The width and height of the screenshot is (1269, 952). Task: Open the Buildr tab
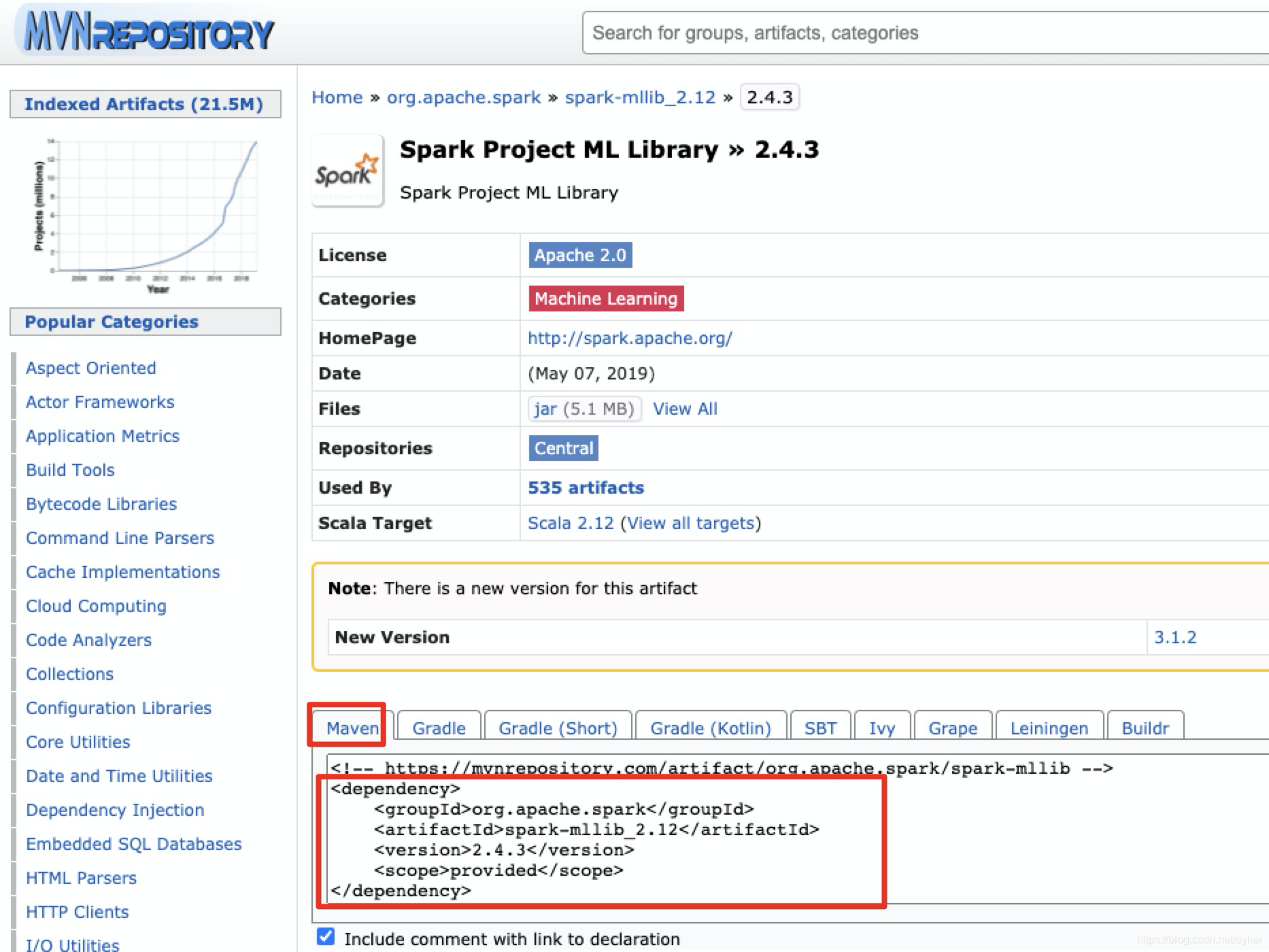point(1145,728)
